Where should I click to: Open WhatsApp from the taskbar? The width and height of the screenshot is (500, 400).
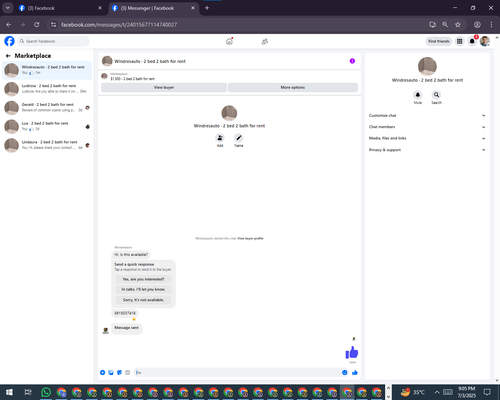[46, 392]
